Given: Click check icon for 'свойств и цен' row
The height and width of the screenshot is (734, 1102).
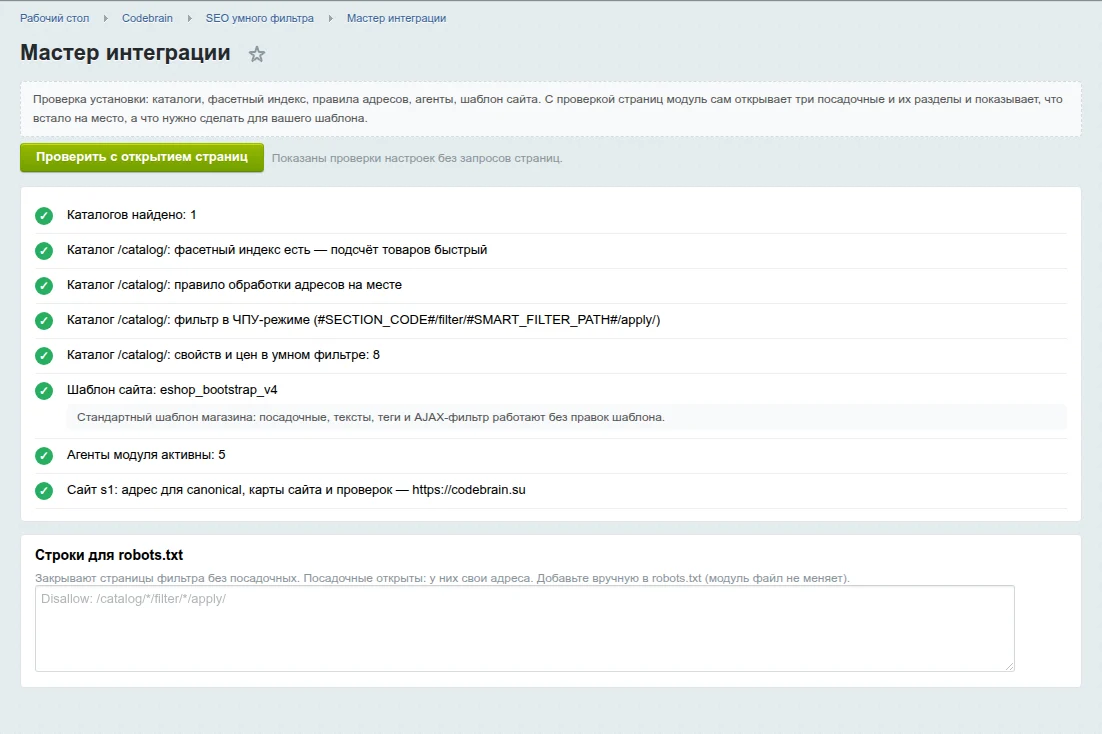Looking at the screenshot, I should 44,356.
